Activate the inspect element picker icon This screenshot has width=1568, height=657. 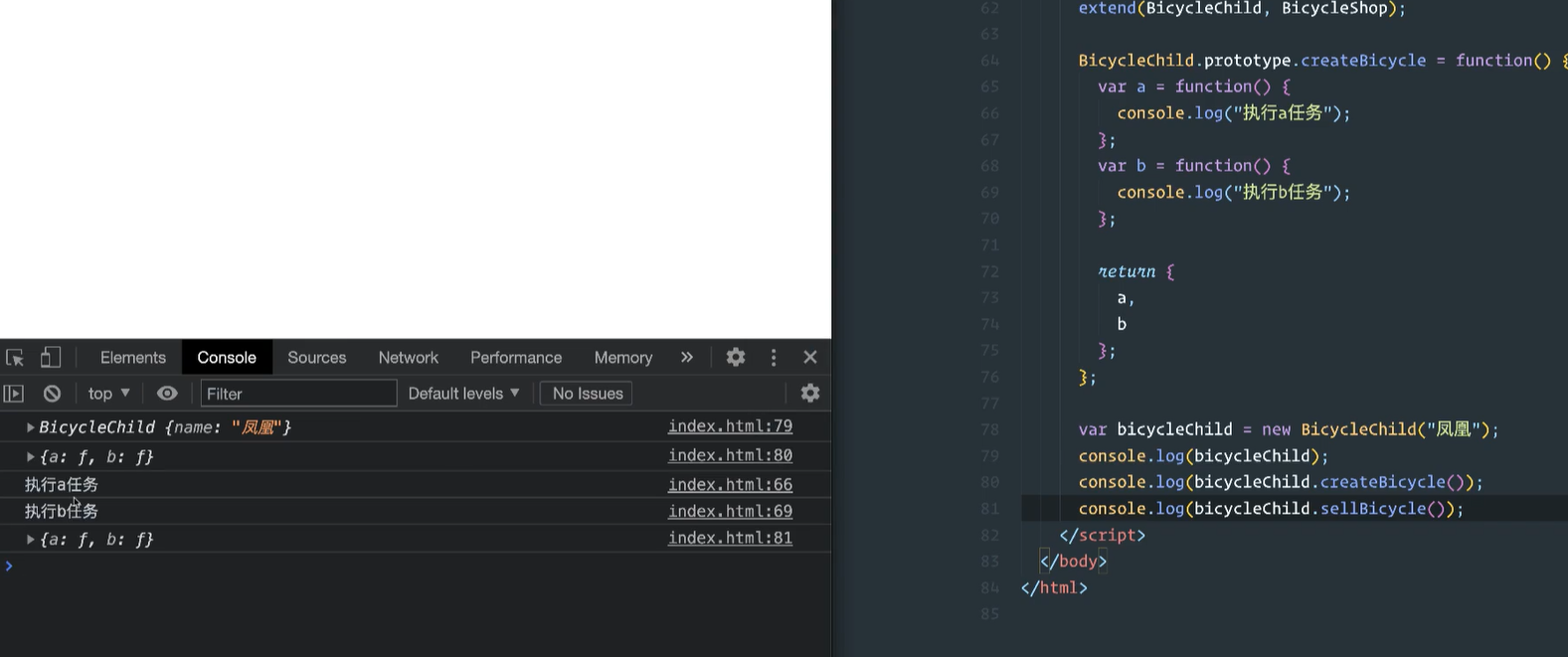15,358
